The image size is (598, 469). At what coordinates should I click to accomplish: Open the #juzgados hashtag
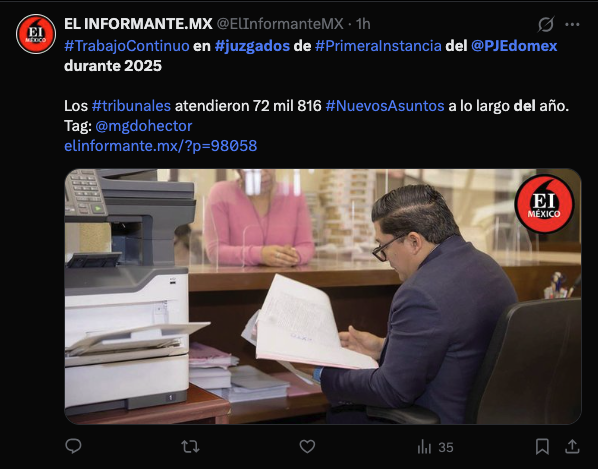252,46
